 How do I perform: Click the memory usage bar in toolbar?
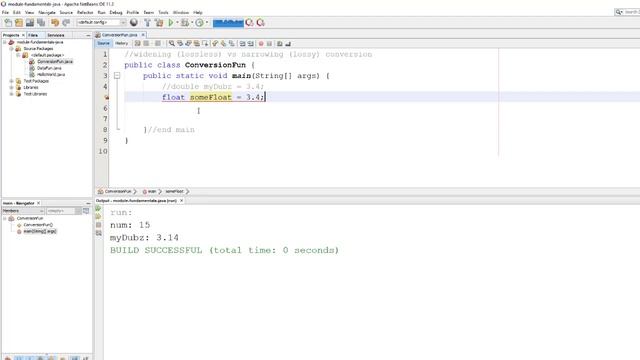coord(228,23)
